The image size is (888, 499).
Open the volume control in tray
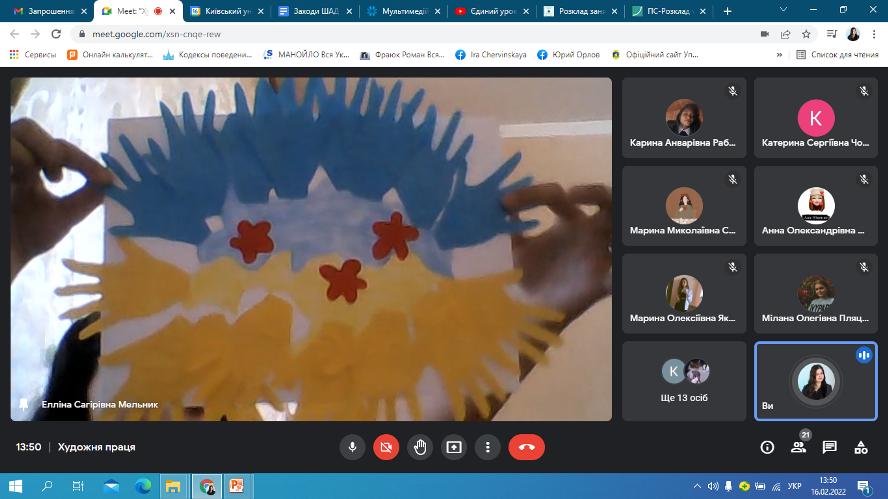pyautogui.click(x=713, y=486)
